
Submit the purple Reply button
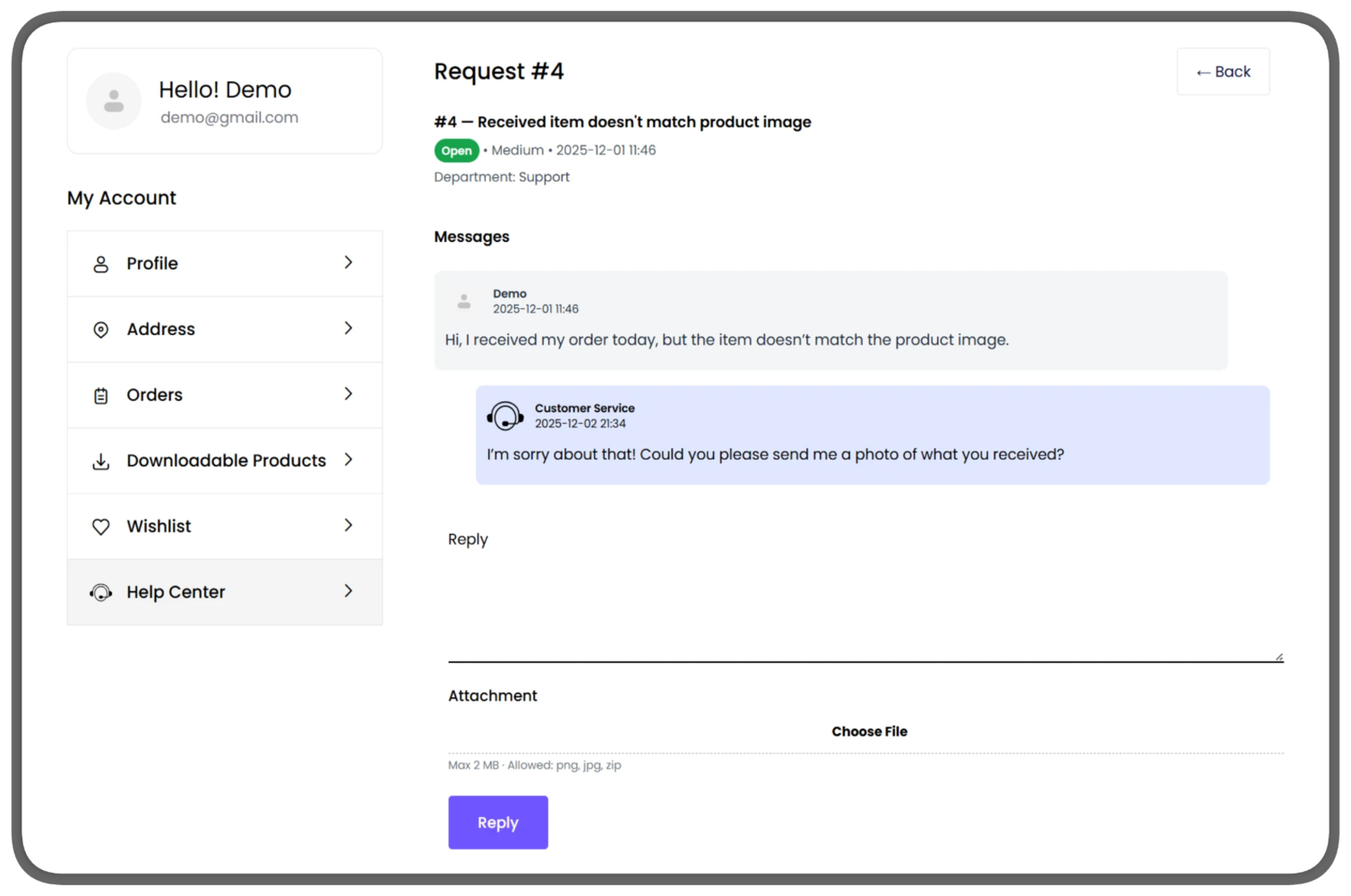point(498,823)
